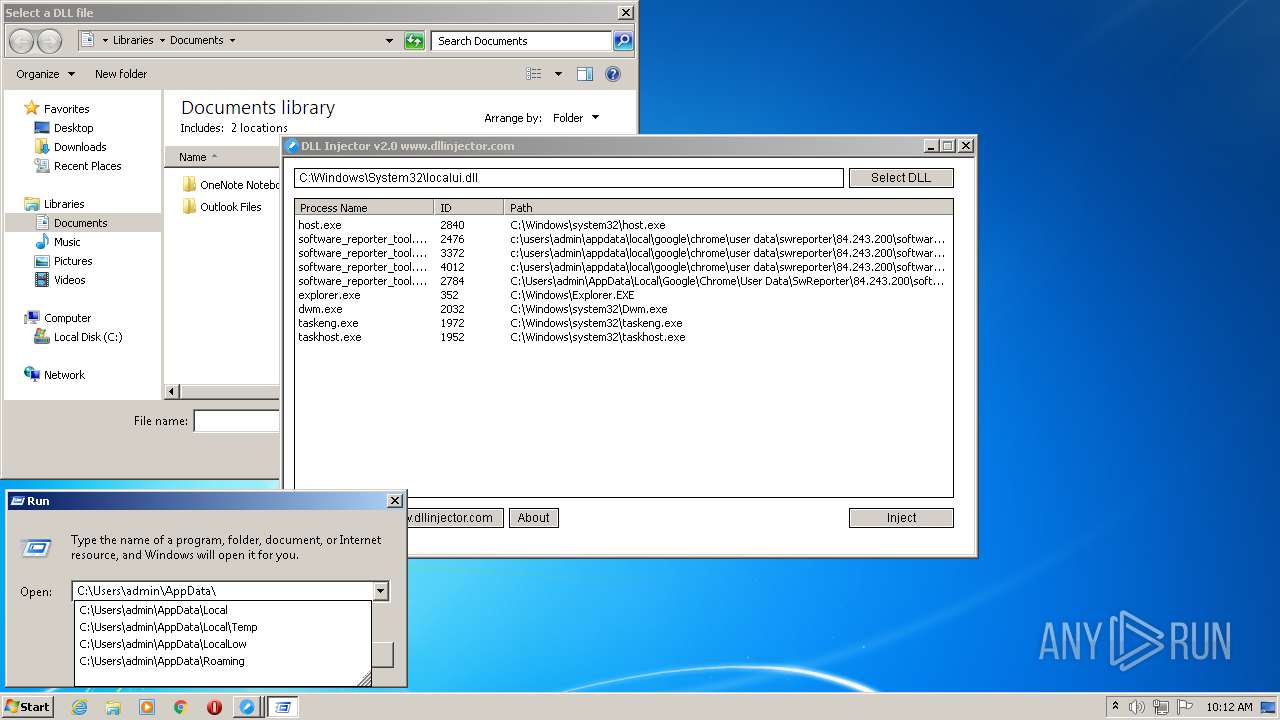
Task: Click the 2 locations link
Action: (259, 128)
